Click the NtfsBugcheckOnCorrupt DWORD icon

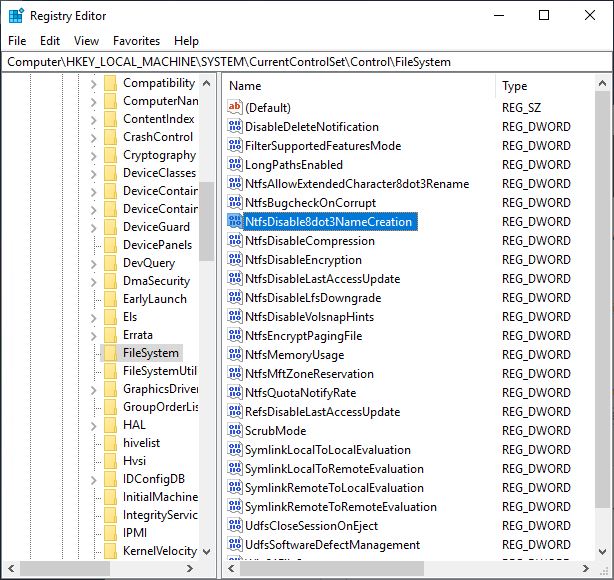(235, 202)
